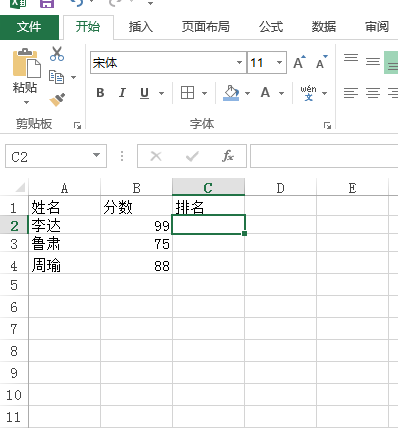The width and height of the screenshot is (398, 428).
Task: Toggle Italic formatting
Action: click(122, 93)
